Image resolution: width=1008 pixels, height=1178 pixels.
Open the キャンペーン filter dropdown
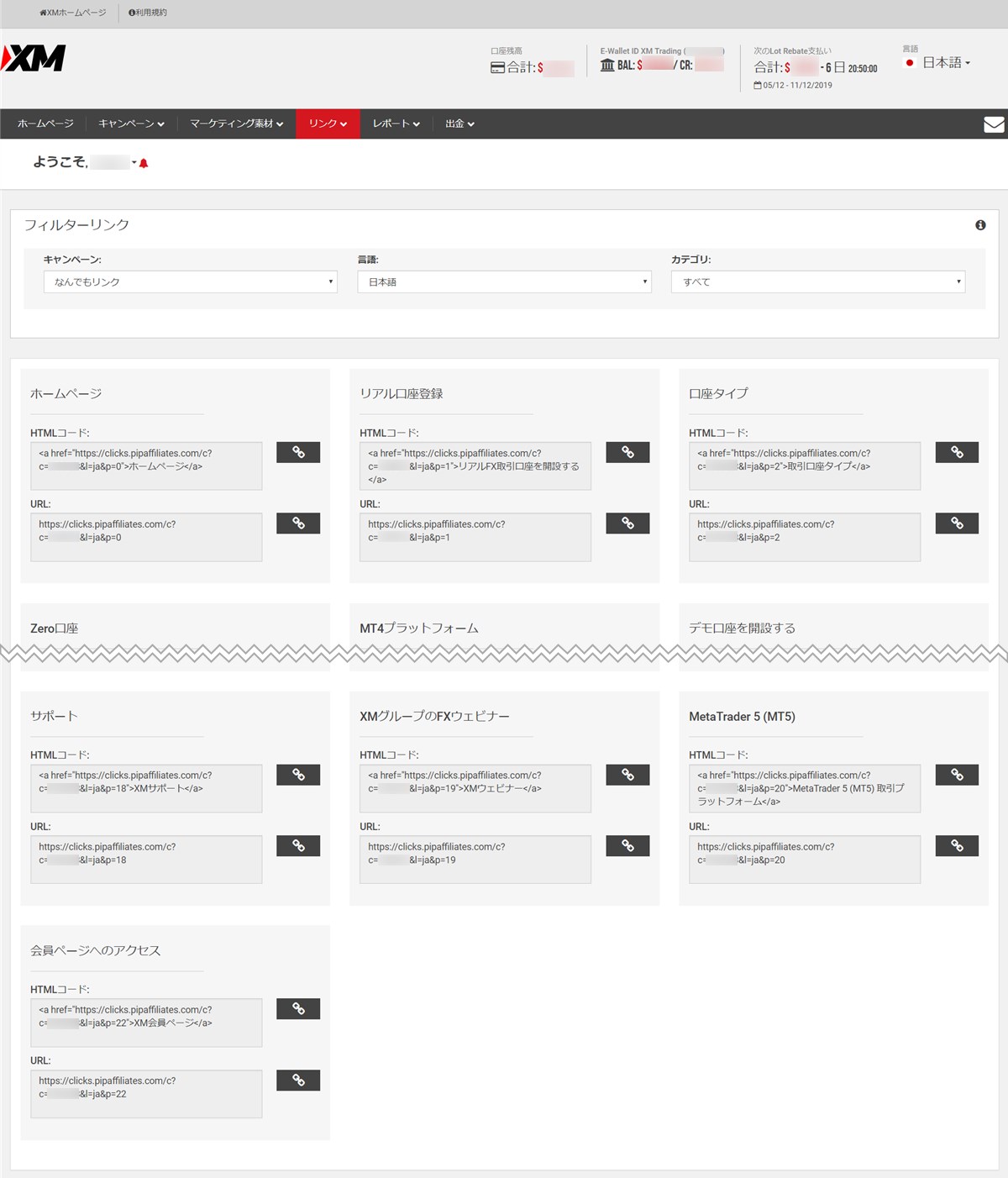click(x=191, y=281)
